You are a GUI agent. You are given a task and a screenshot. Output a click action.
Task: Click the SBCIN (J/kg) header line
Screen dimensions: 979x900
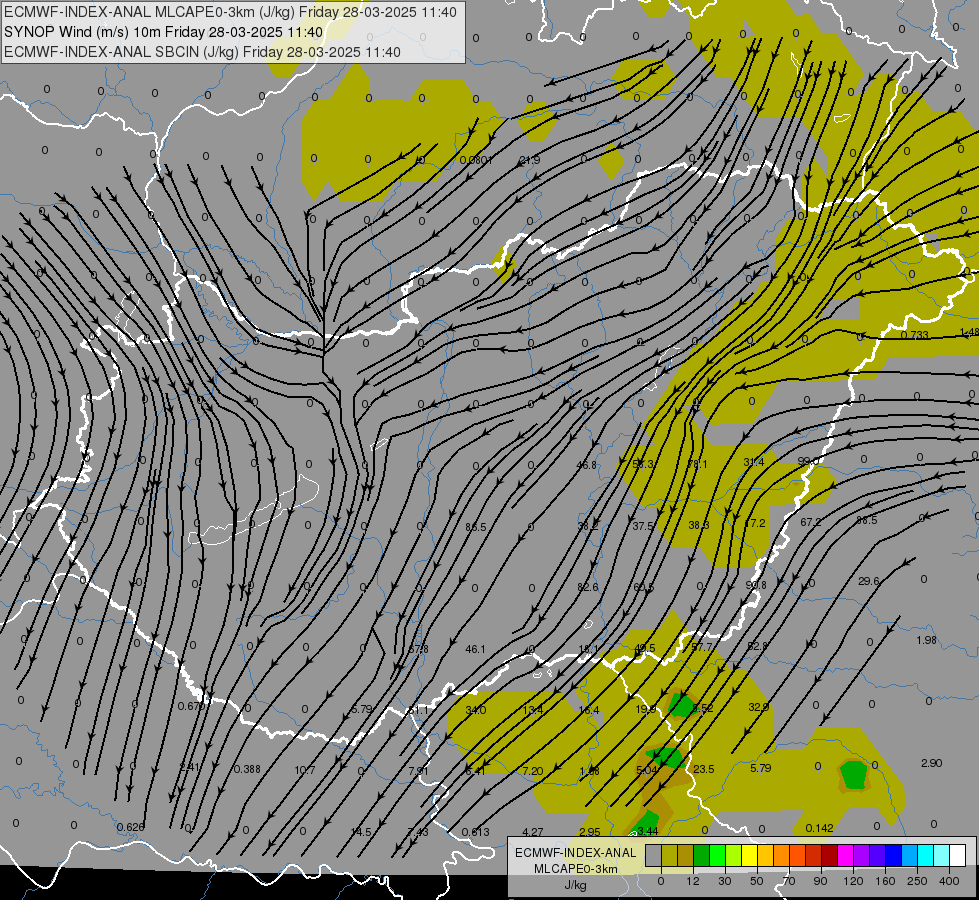click(202, 52)
